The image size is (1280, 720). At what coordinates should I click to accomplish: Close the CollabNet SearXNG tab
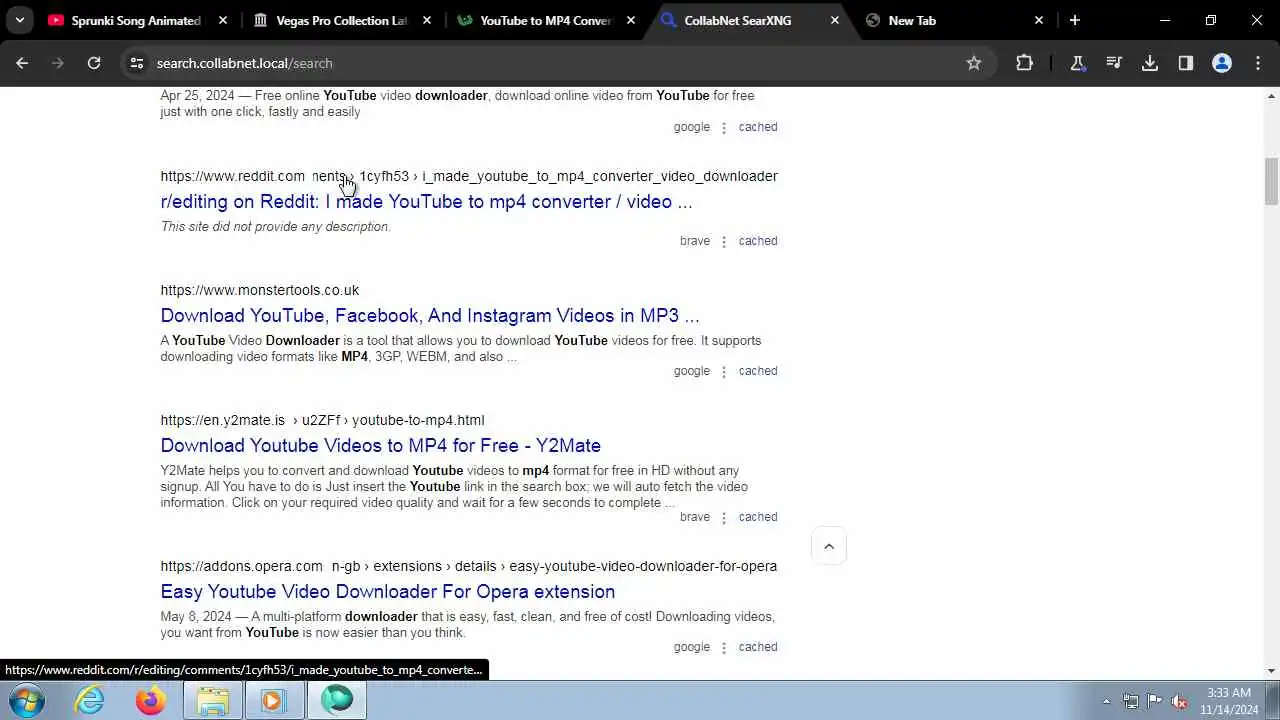click(835, 20)
